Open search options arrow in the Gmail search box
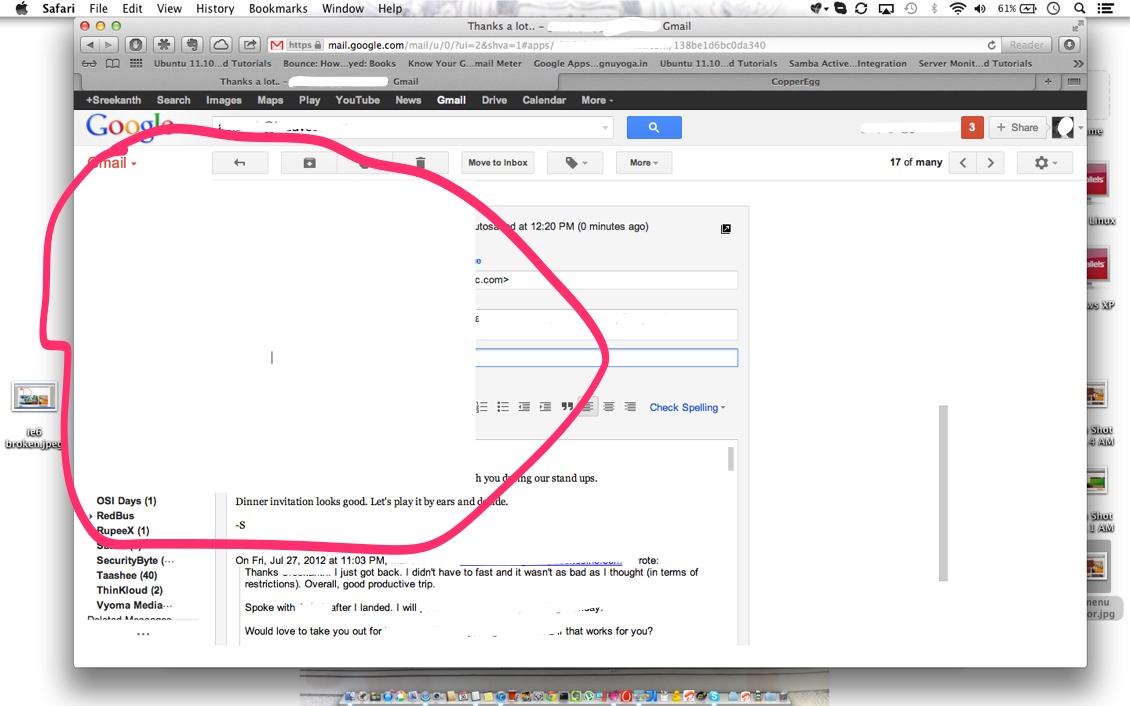 [605, 128]
